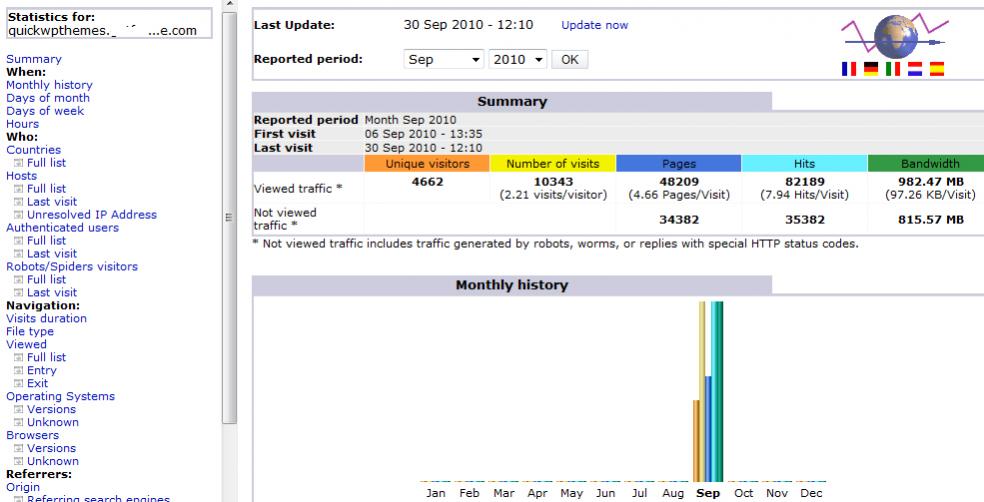
Task: Open the Hours report link
Action: [23, 124]
